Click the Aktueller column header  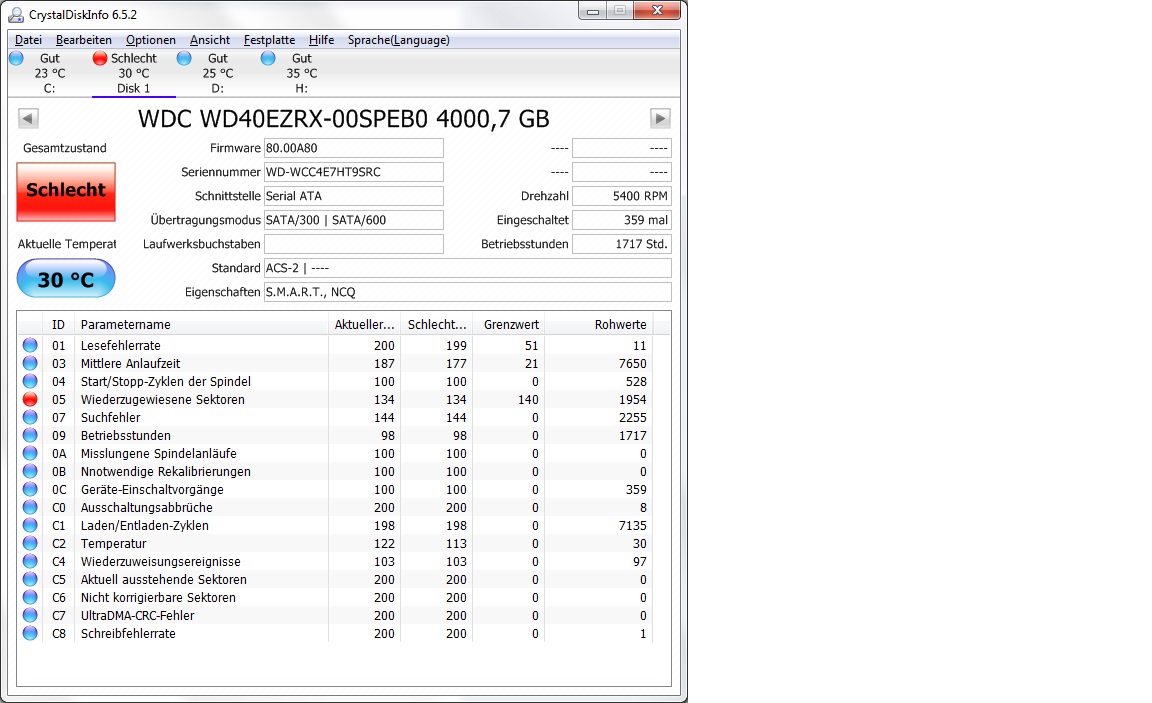364,324
